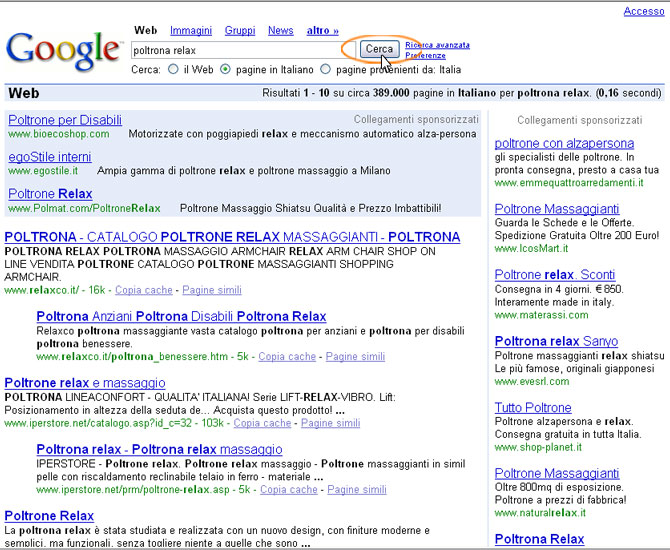Select 'pagine in Italiano' radio button
The width and height of the screenshot is (670, 550).
coord(226,69)
